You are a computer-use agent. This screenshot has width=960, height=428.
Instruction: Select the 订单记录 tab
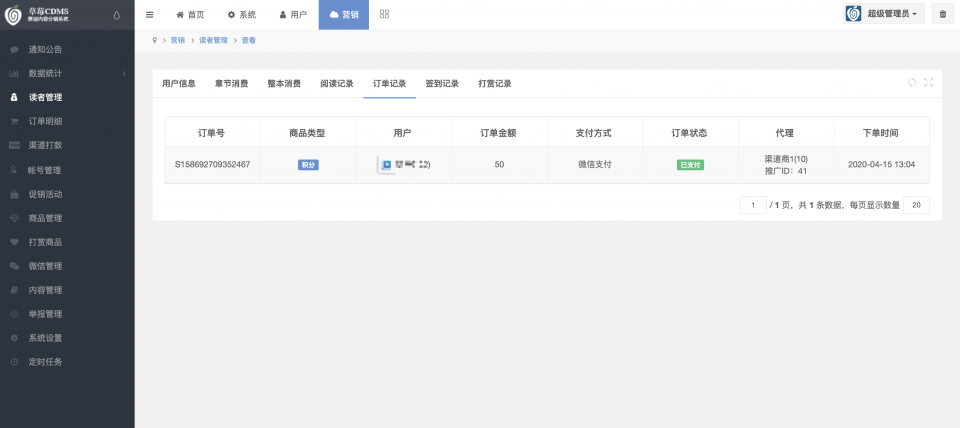(x=389, y=84)
